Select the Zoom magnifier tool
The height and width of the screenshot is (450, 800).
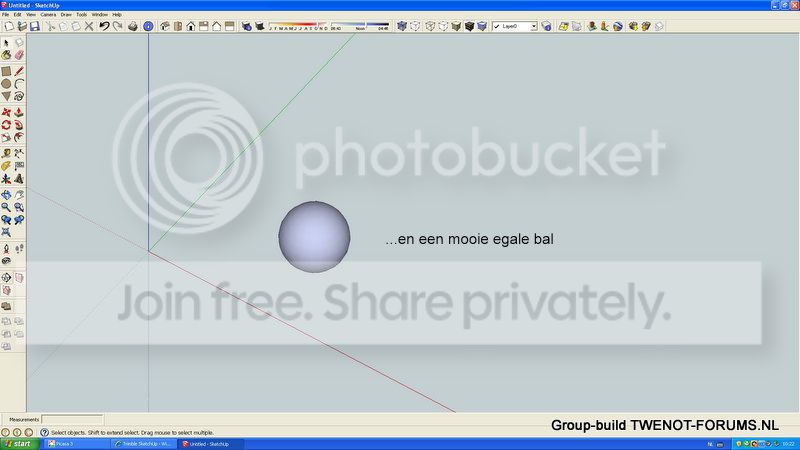6,208
